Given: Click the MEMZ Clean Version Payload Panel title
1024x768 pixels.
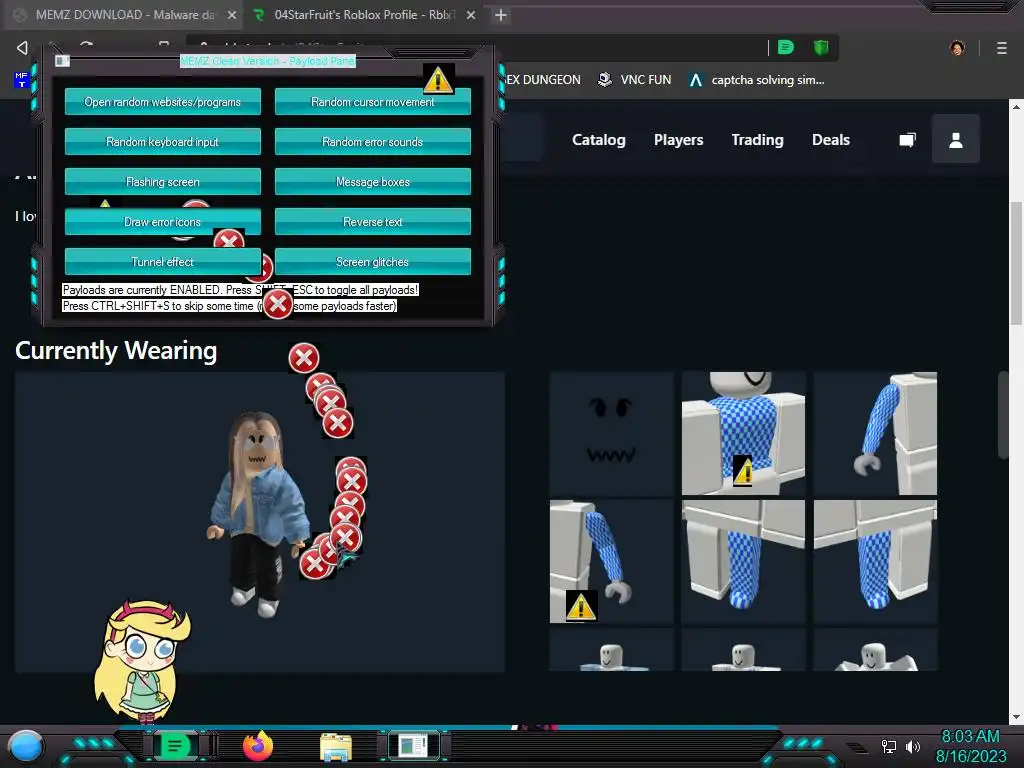Looking at the screenshot, I should (268, 61).
